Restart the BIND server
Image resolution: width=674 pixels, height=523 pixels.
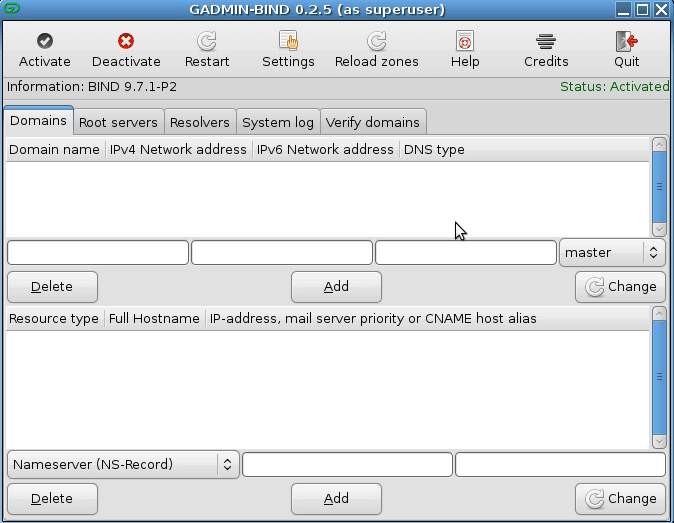pos(207,50)
